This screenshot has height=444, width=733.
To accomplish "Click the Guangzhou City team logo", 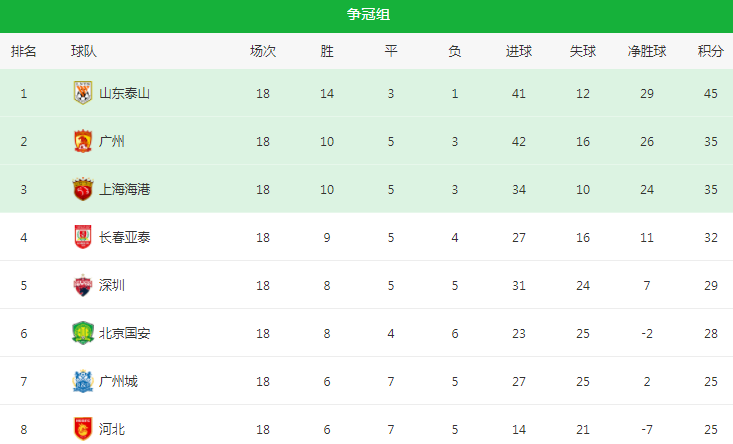I will tap(82, 381).
